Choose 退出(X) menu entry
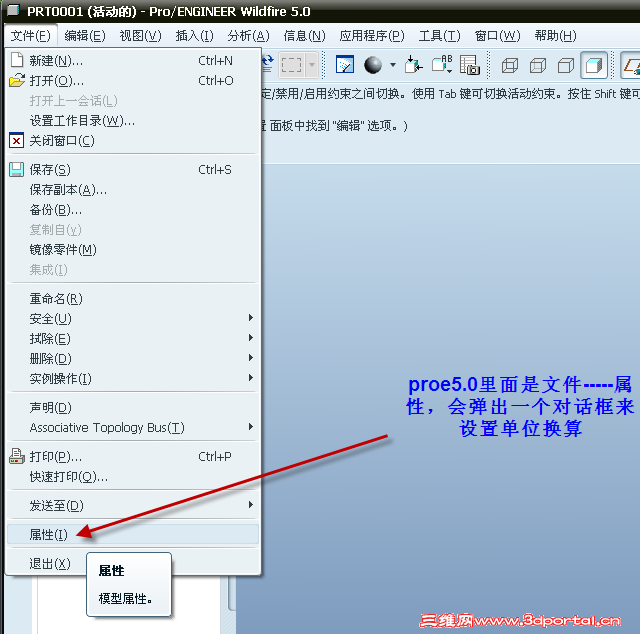Image resolution: width=640 pixels, height=634 pixels. pyautogui.click(x=133, y=563)
